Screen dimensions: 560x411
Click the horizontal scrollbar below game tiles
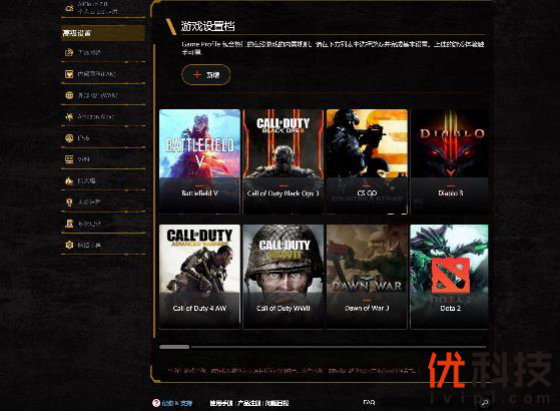(x=322, y=347)
